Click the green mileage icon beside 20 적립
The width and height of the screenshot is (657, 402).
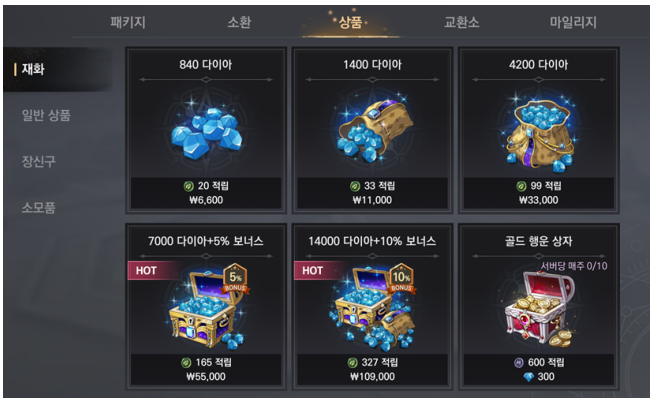coord(189,186)
